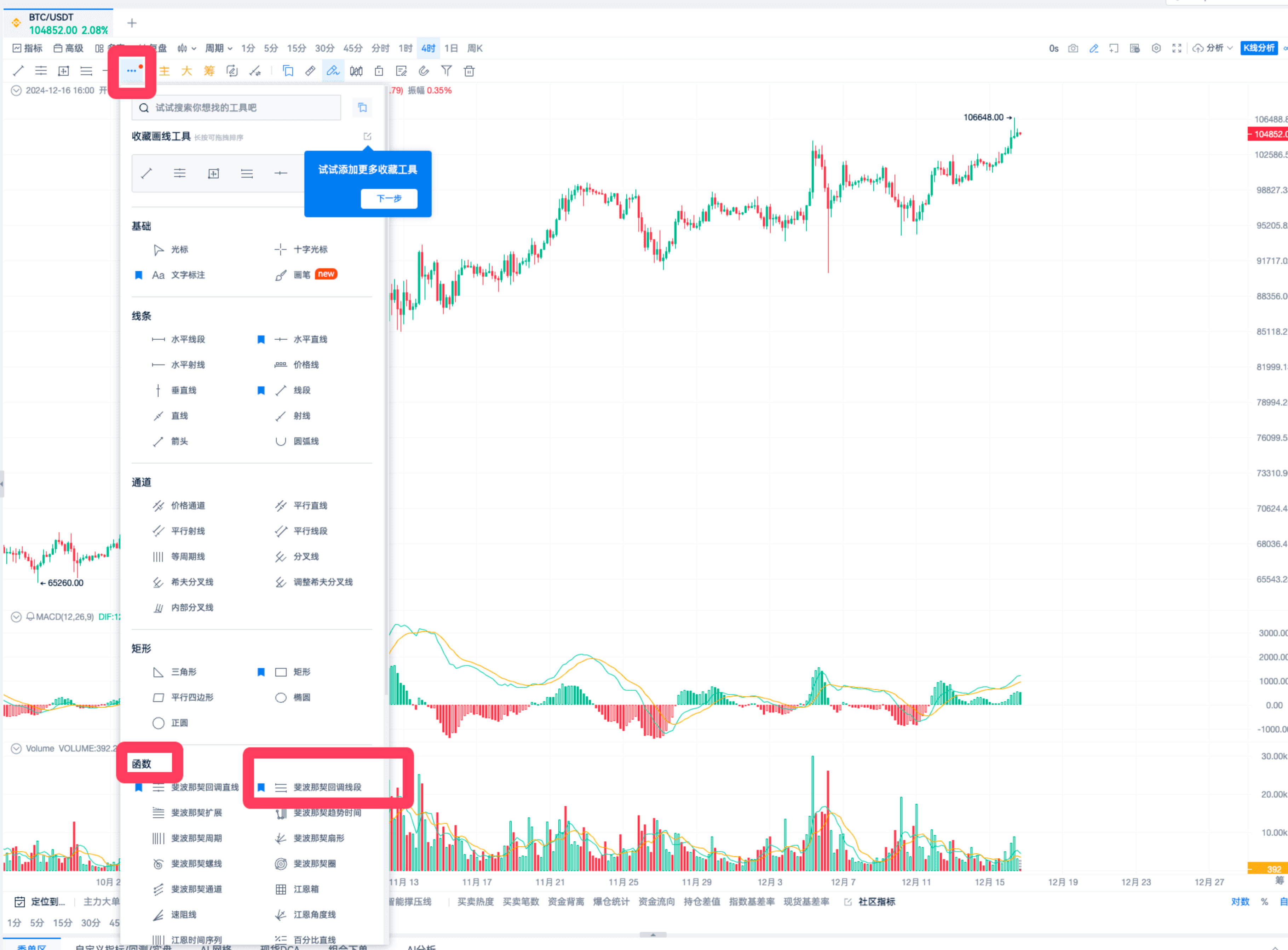Image resolution: width=1288 pixels, height=950 pixels.
Task: Collapse the 2024-12-16 16:00 info row chevron
Action: [17, 90]
